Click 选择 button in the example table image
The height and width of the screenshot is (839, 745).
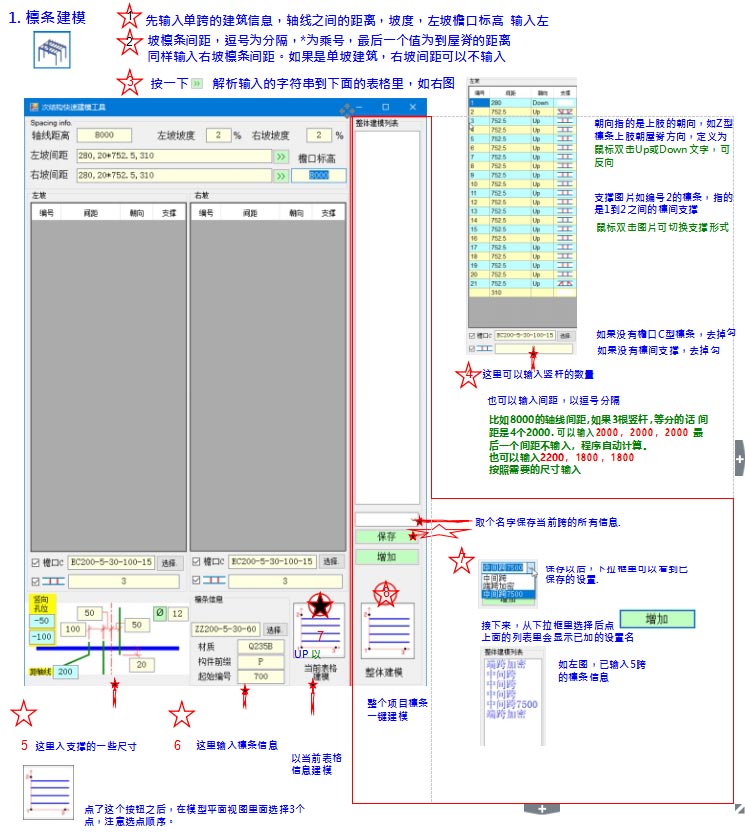pos(565,336)
